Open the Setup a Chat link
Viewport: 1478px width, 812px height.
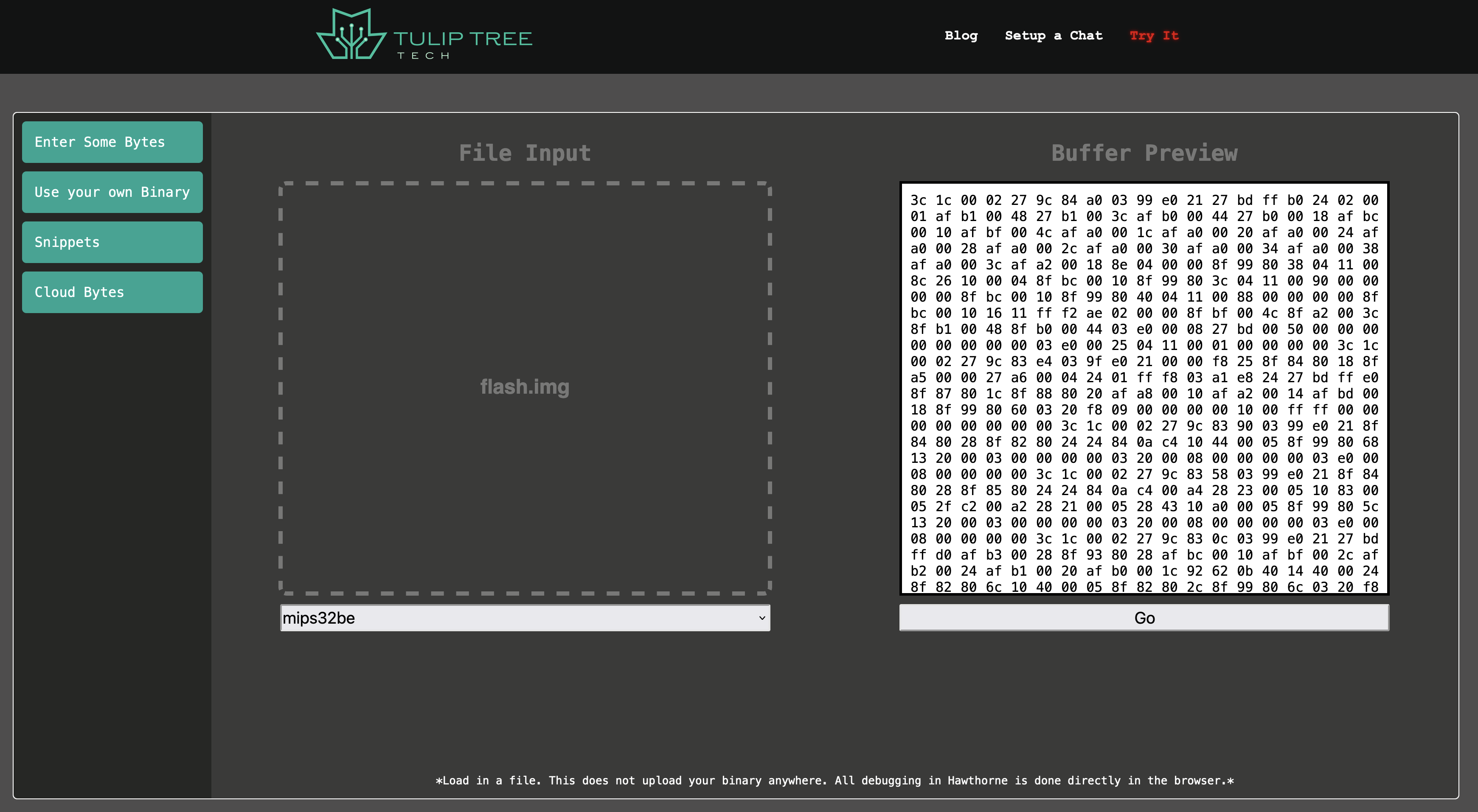(1054, 36)
